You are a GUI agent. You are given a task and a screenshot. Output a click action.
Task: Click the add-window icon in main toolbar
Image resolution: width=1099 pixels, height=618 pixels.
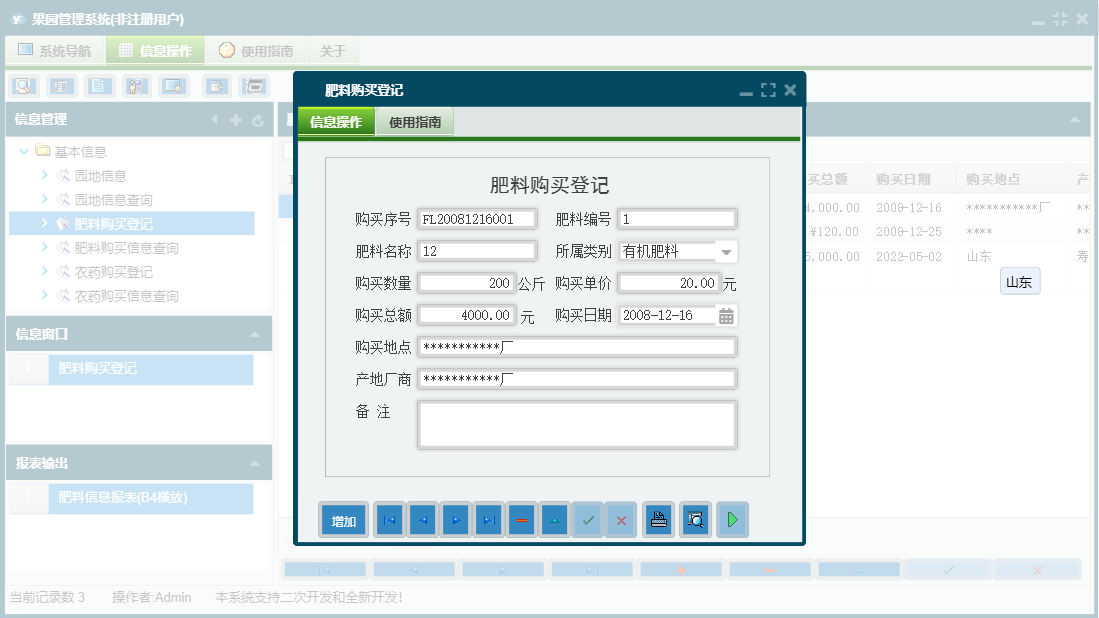(217, 86)
